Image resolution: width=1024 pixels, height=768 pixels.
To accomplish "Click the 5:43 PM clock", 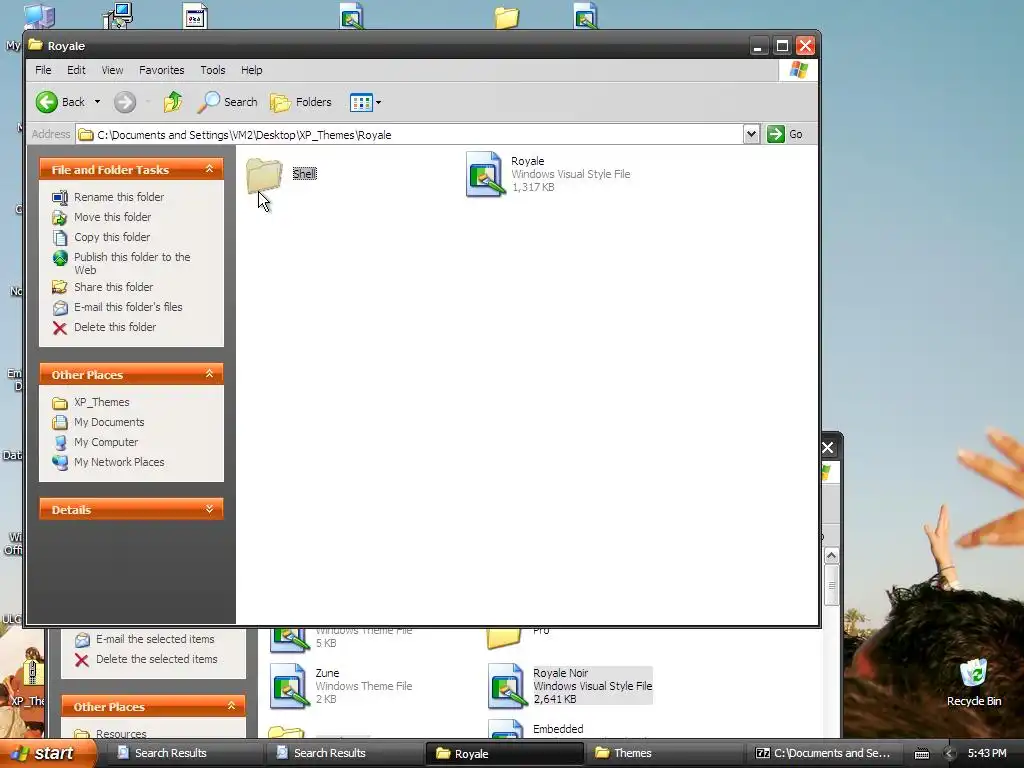I will tap(987, 753).
